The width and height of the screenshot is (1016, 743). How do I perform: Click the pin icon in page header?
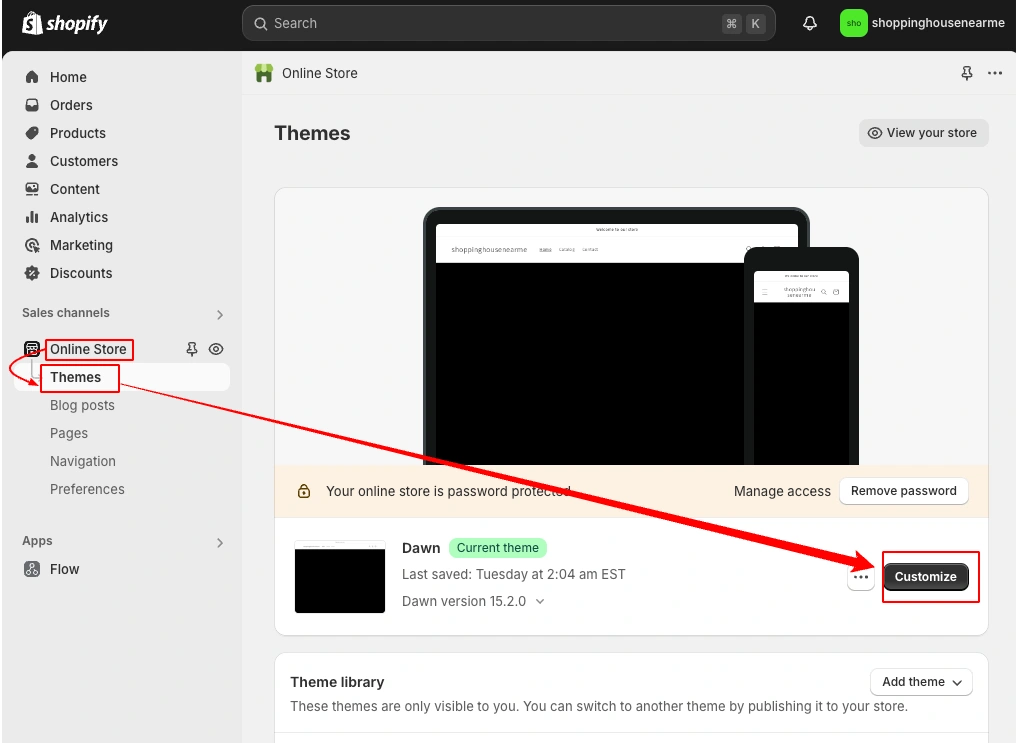pyautogui.click(x=966, y=73)
